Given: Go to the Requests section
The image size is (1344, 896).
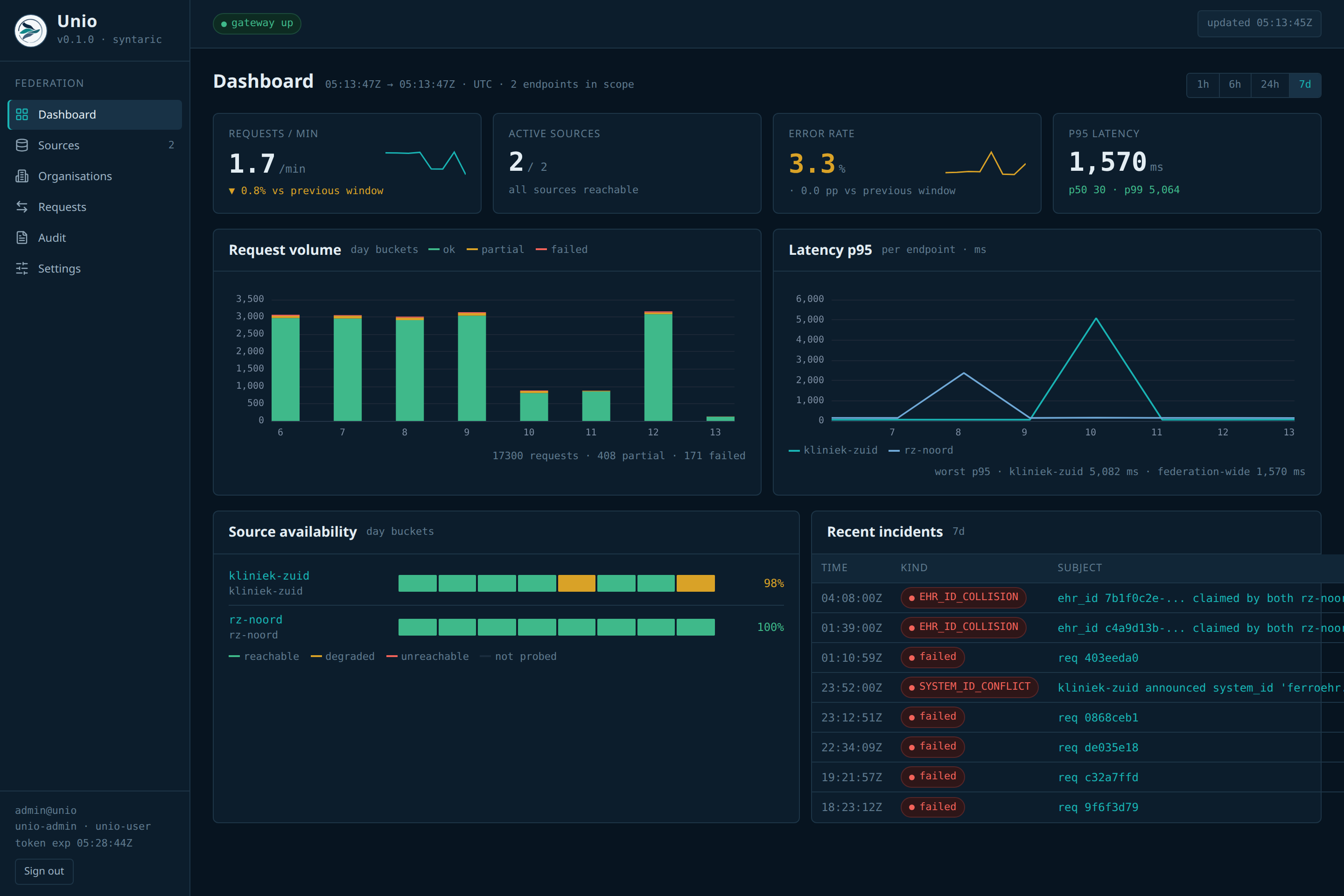Looking at the screenshot, I should [x=95, y=207].
